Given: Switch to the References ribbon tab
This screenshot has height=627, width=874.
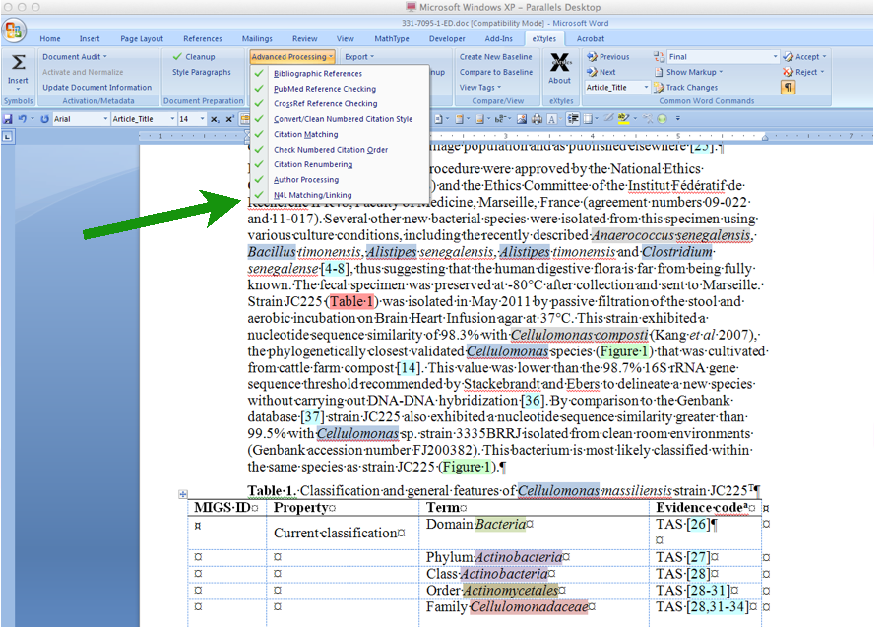Looking at the screenshot, I should coord(203,39).
